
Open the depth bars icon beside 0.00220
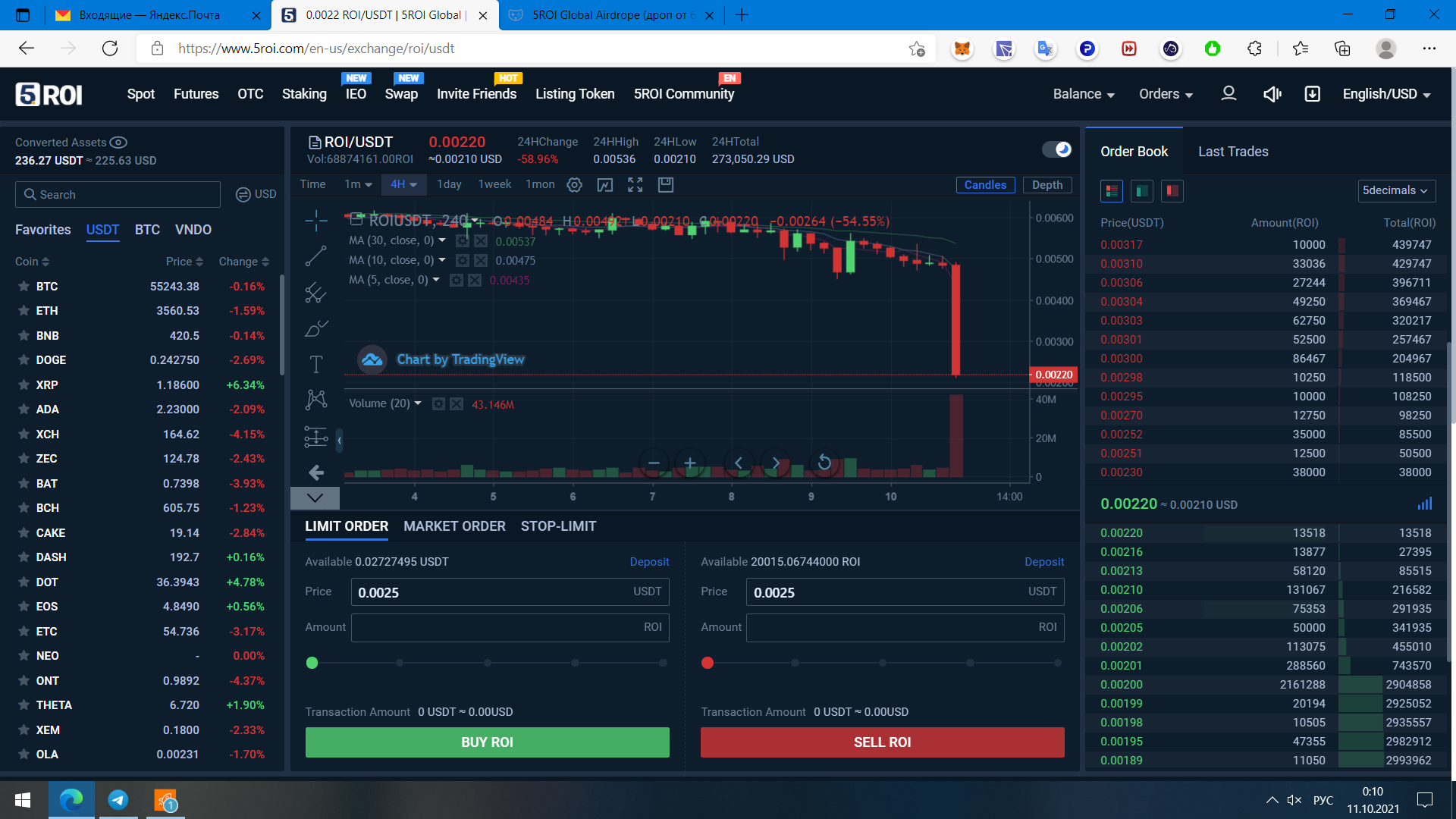click(x=1425, y=504)
